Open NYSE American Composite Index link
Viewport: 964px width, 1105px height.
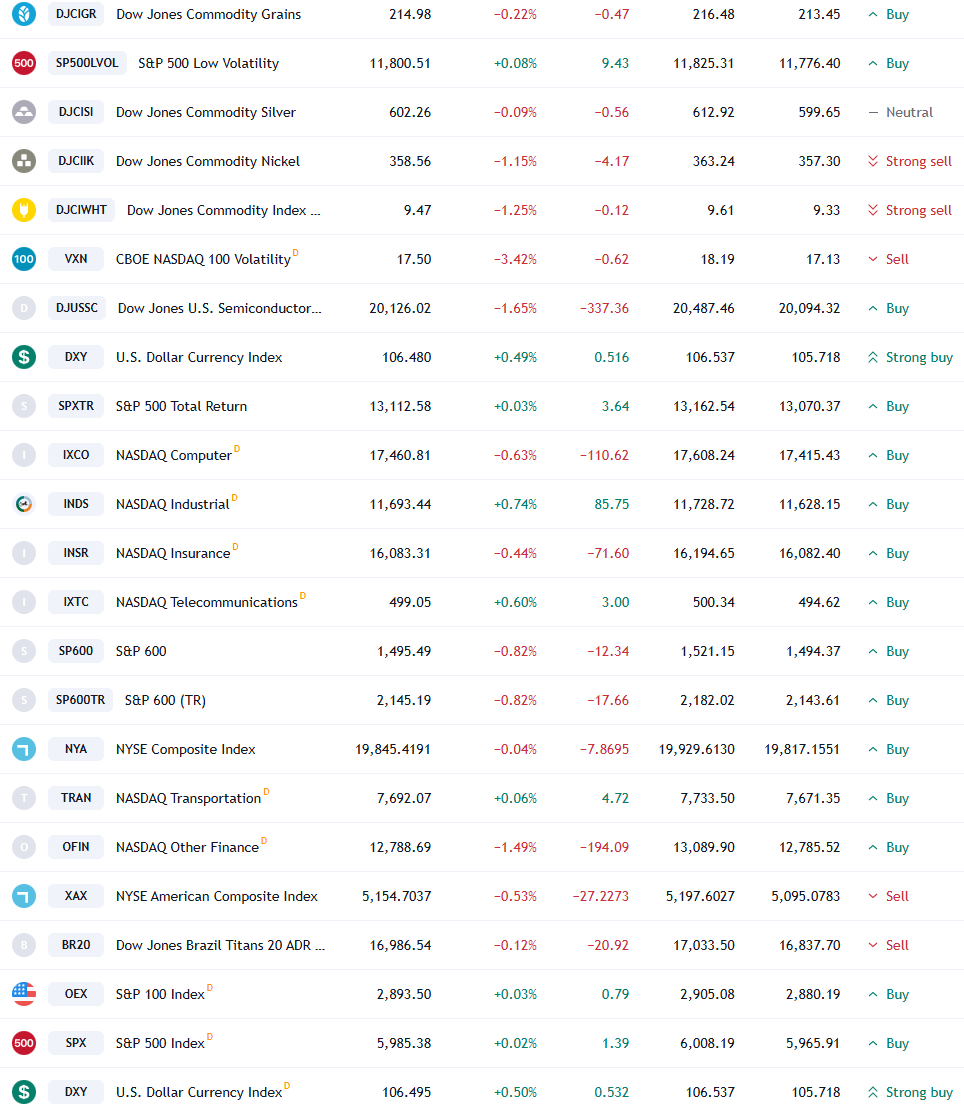click(216, 896)
